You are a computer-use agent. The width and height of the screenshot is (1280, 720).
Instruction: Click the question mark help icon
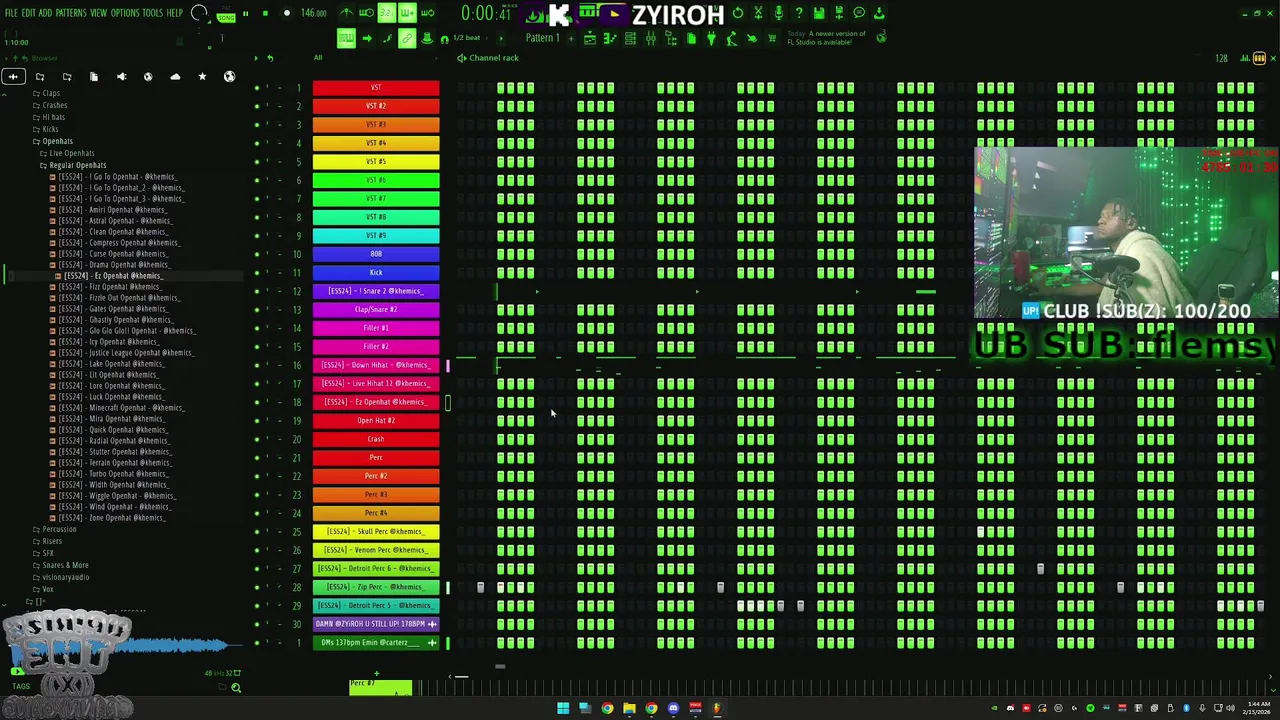tap(798, 13)
